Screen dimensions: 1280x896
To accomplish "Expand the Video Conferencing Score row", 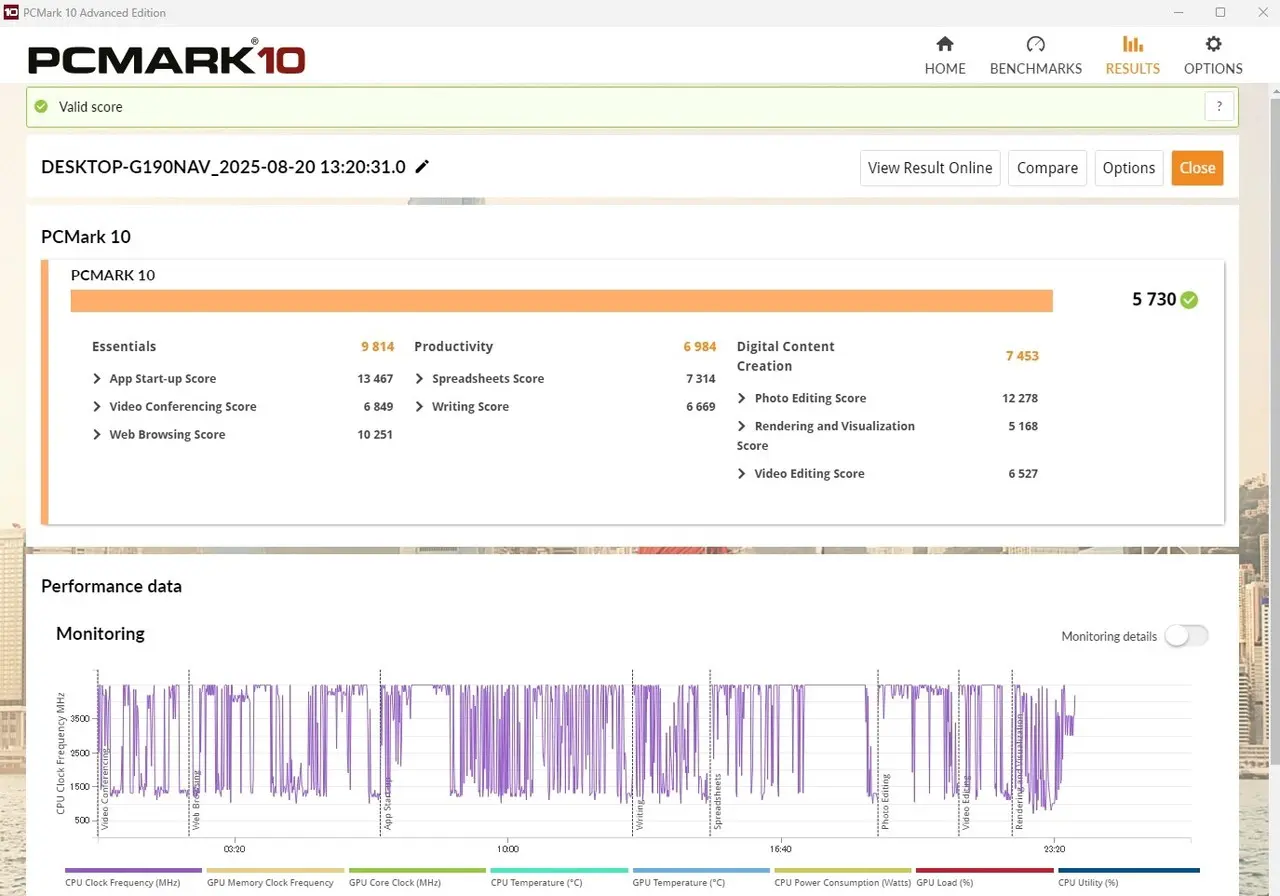I will 97,407.
